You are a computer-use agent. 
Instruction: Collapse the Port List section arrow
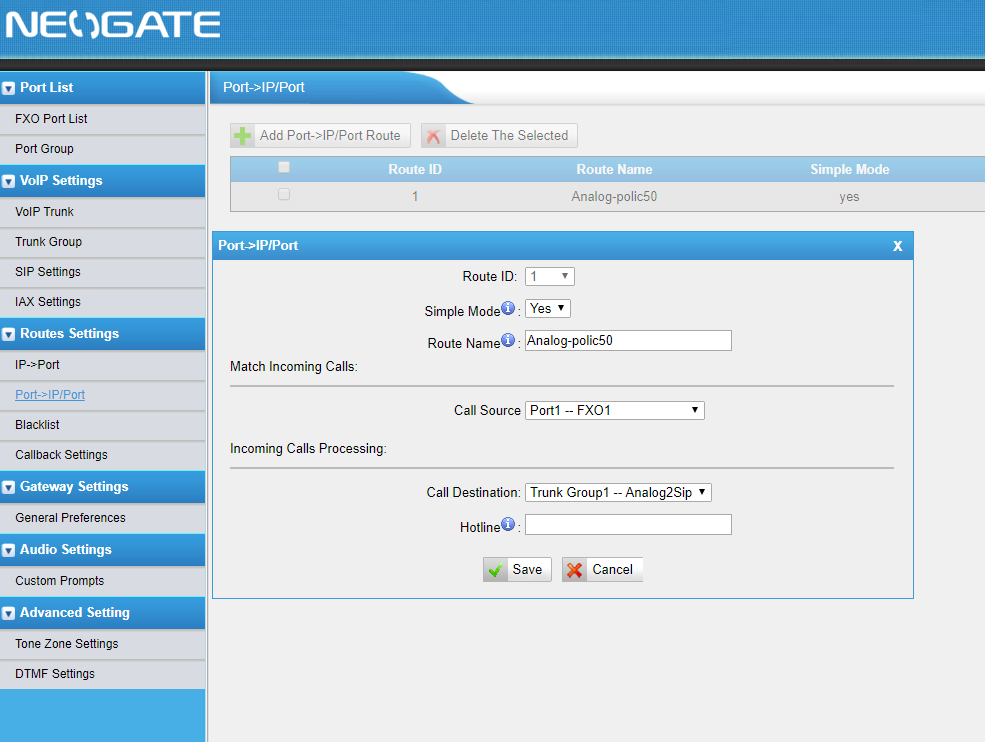coord(9,88)
